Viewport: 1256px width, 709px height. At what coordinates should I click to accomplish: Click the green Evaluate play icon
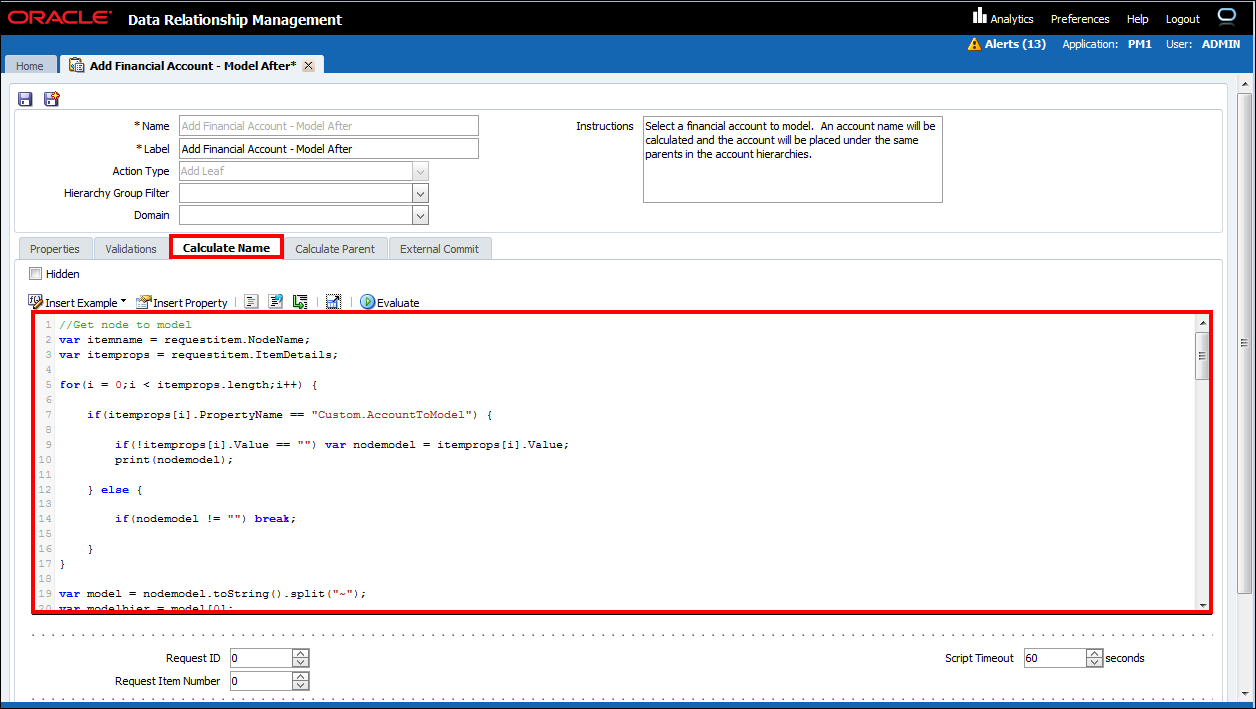coord(367,302)
